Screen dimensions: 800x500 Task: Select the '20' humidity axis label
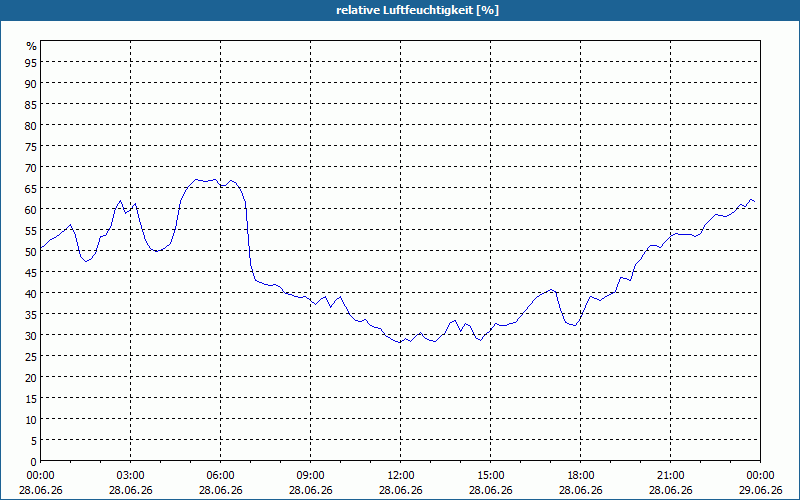pos(31,377)
